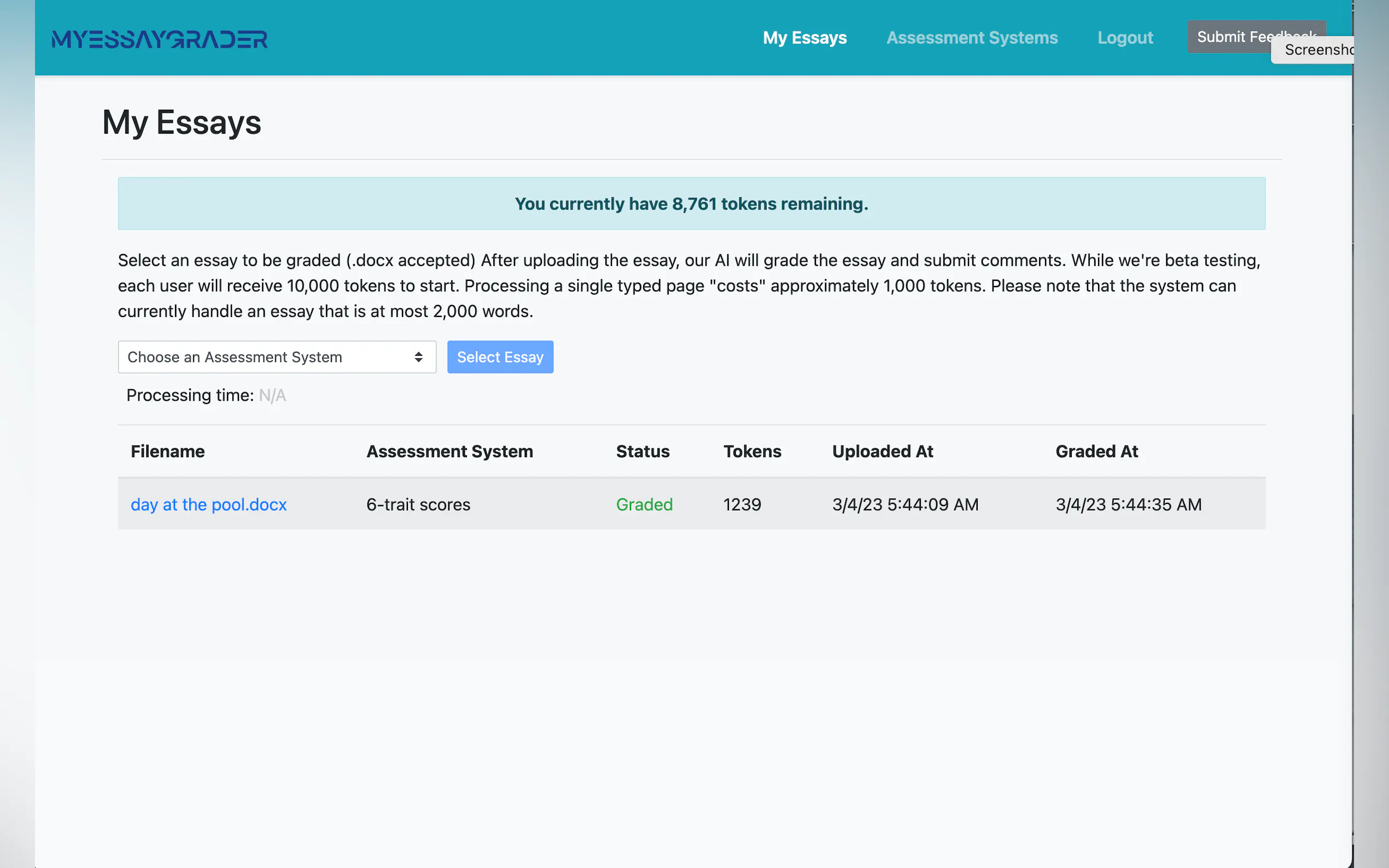Click the Uploaded At column header
Image resolution: width=1389 pixels, height=868 pixels.
point(883,451)
